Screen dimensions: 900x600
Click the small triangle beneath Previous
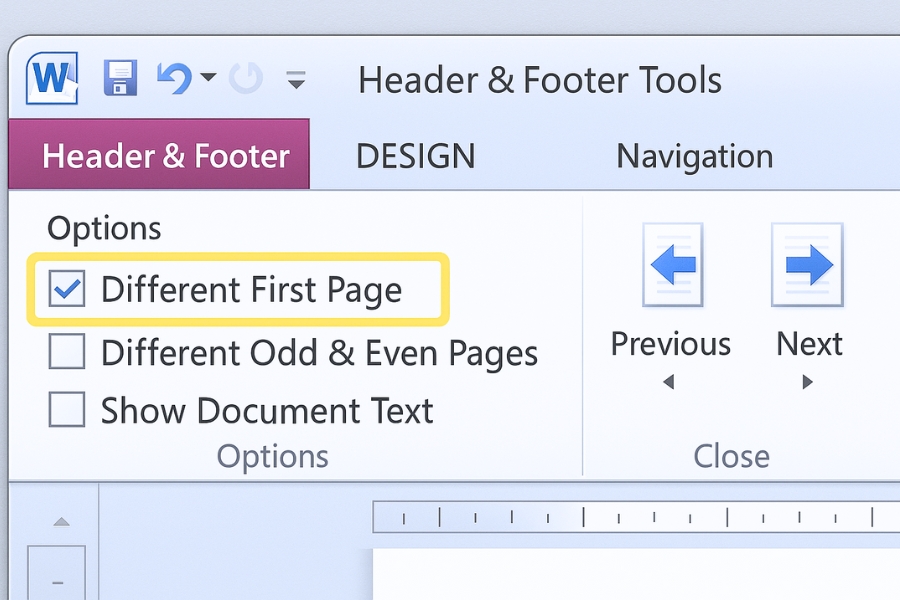(669, 380)
